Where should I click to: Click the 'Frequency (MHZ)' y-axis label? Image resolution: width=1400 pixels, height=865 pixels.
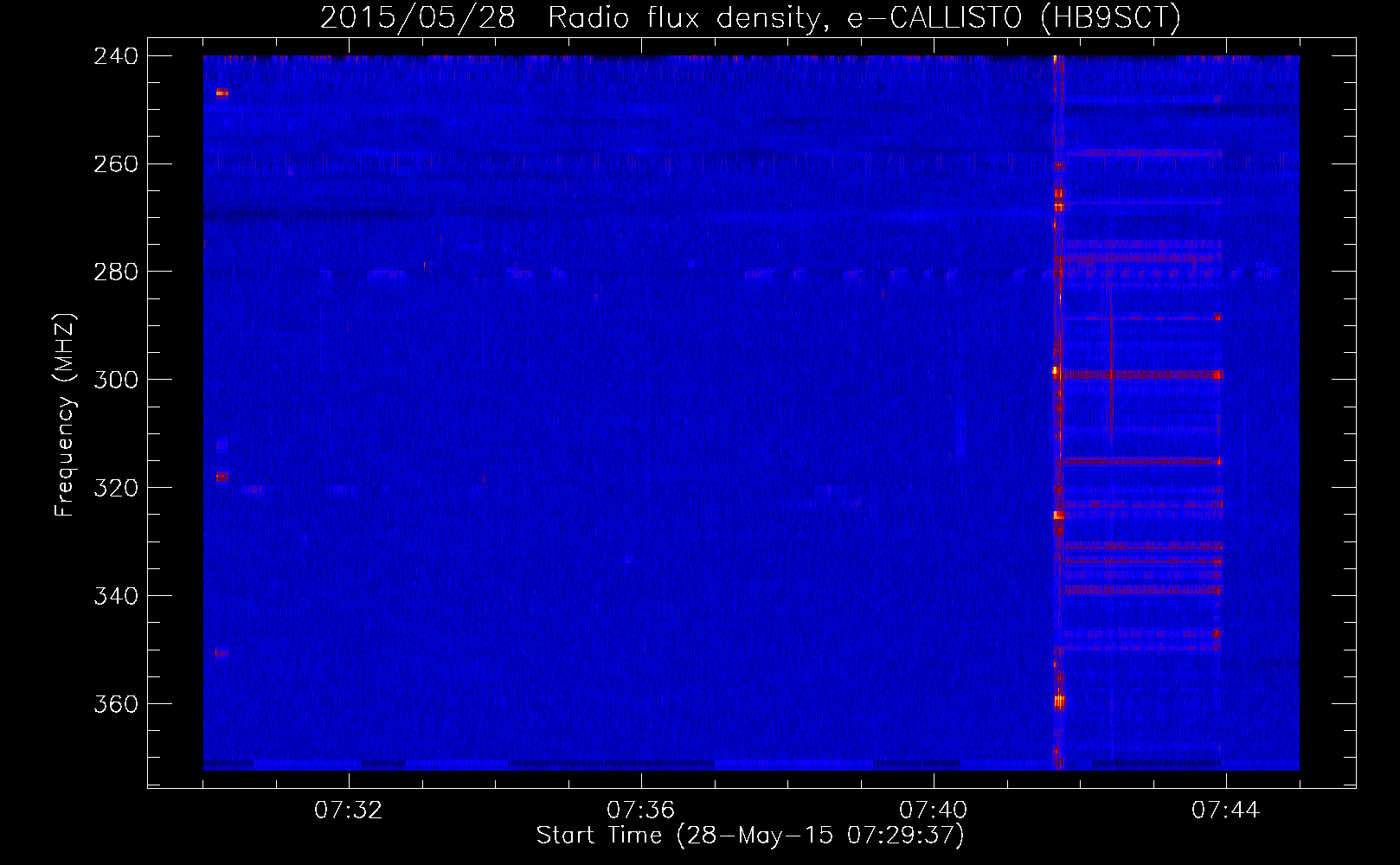click(x=65, y=414)
